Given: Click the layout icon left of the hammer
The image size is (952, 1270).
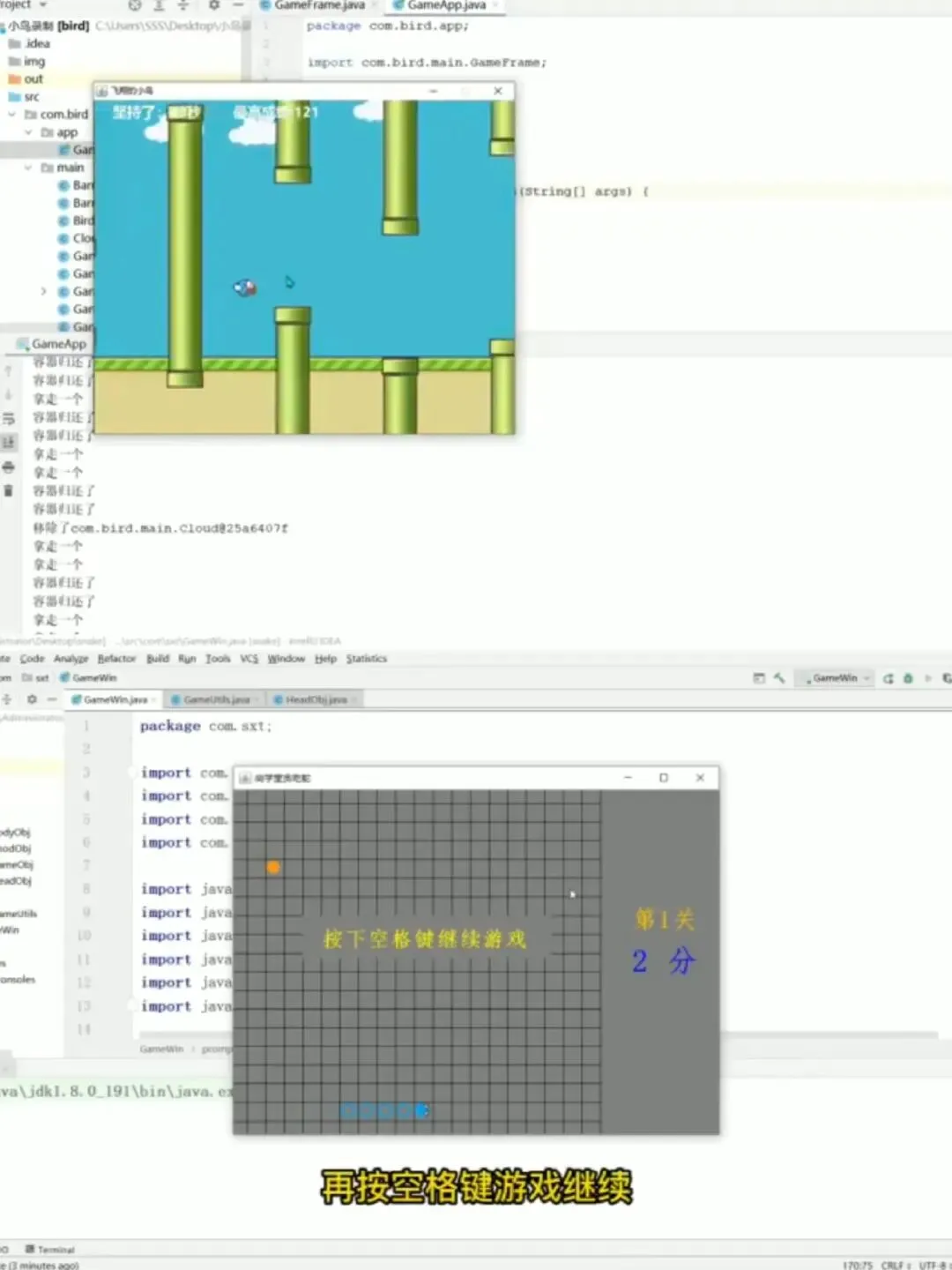Looking at the screenshot, I should click(x=759, y=678).
